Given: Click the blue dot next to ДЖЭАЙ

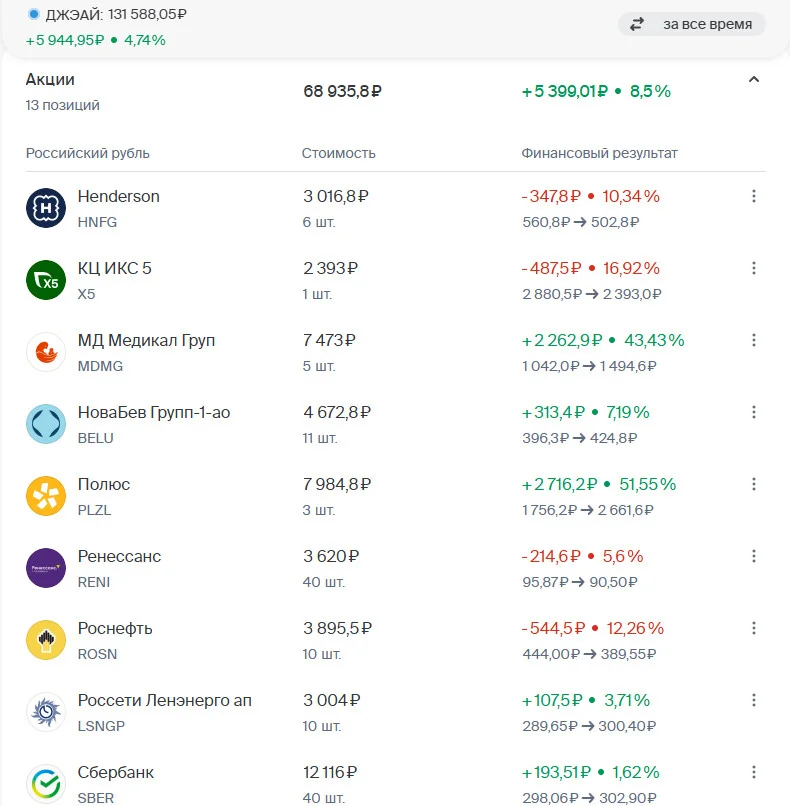Looking at the screenshot, I should coord(34,14).
